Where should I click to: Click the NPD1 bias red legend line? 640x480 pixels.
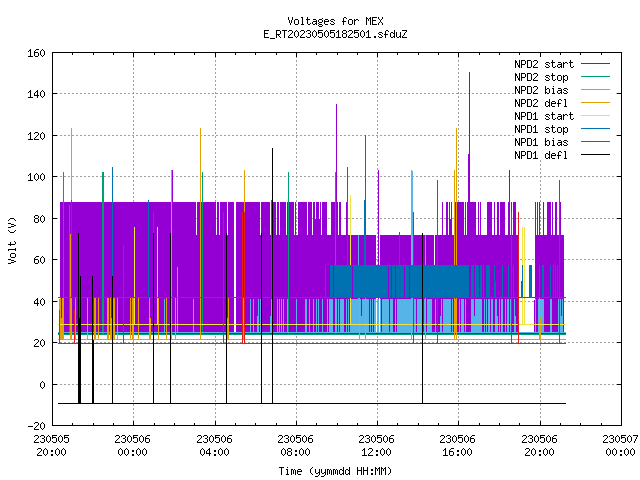coord(595,142)
